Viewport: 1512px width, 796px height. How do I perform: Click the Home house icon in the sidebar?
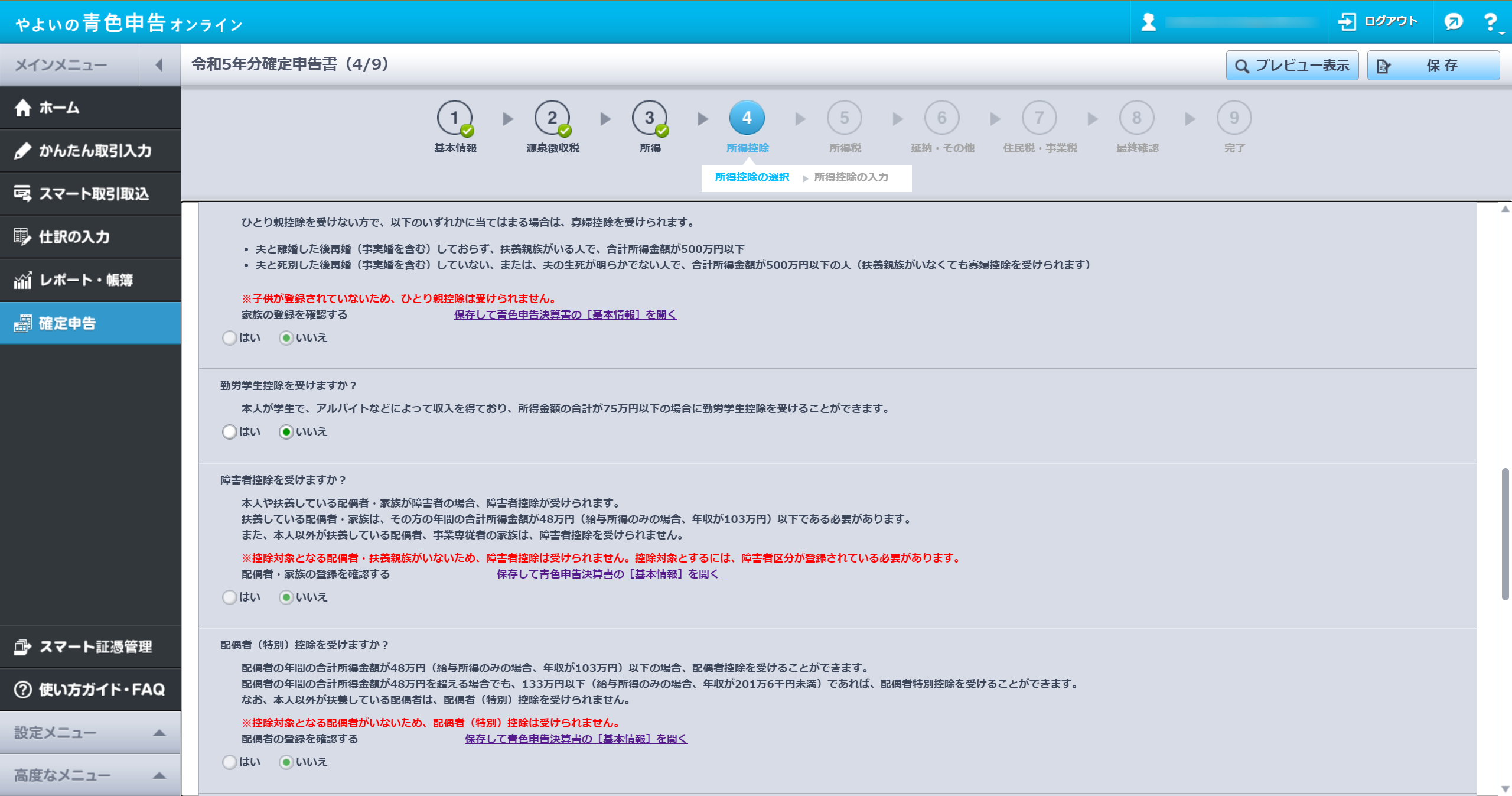tap(23, 108)
